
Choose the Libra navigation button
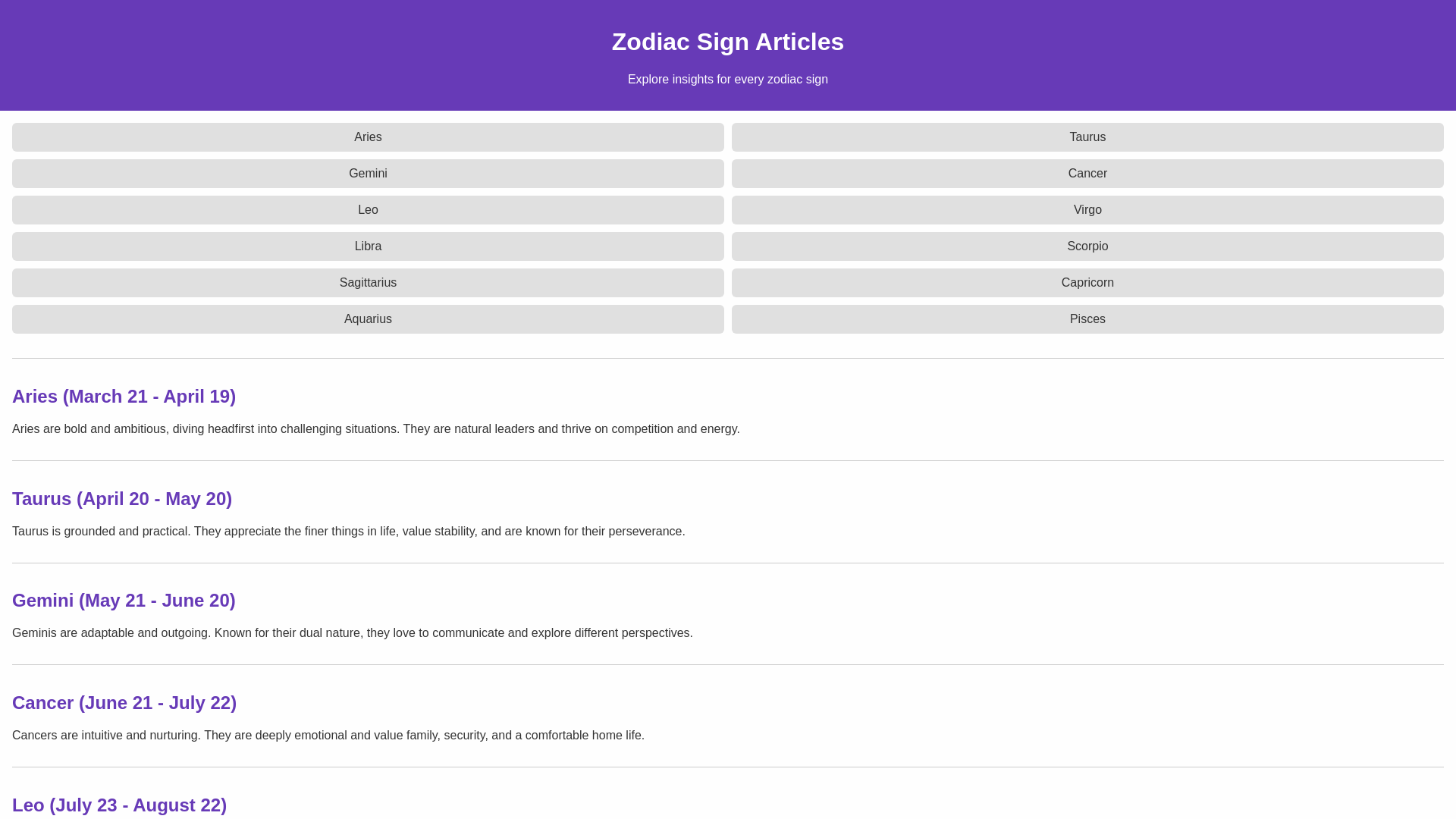click(x=368, y=246)
